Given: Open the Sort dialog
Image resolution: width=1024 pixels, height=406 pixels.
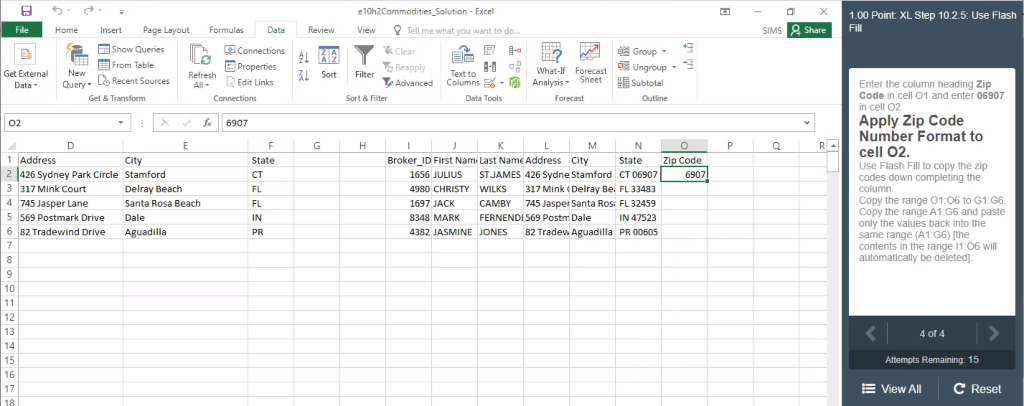Looking at the screenshot, I should [328, 63].
